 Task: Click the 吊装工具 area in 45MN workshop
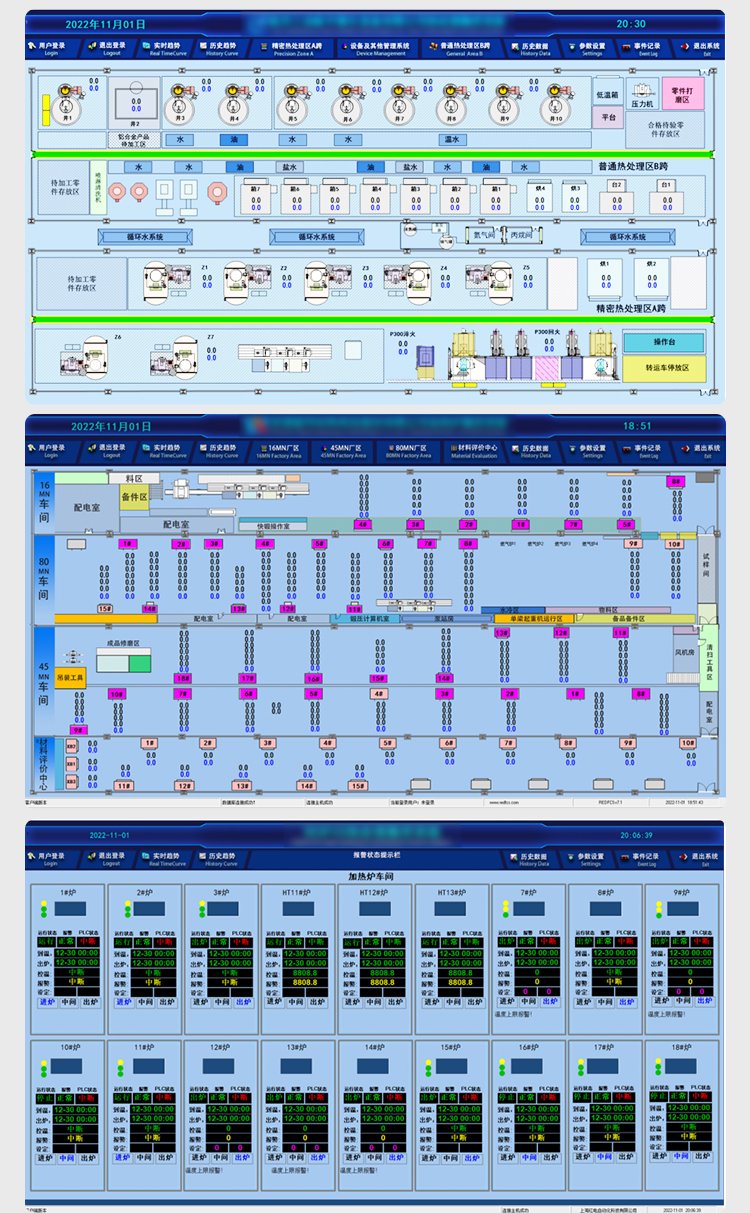pos(71,679)
